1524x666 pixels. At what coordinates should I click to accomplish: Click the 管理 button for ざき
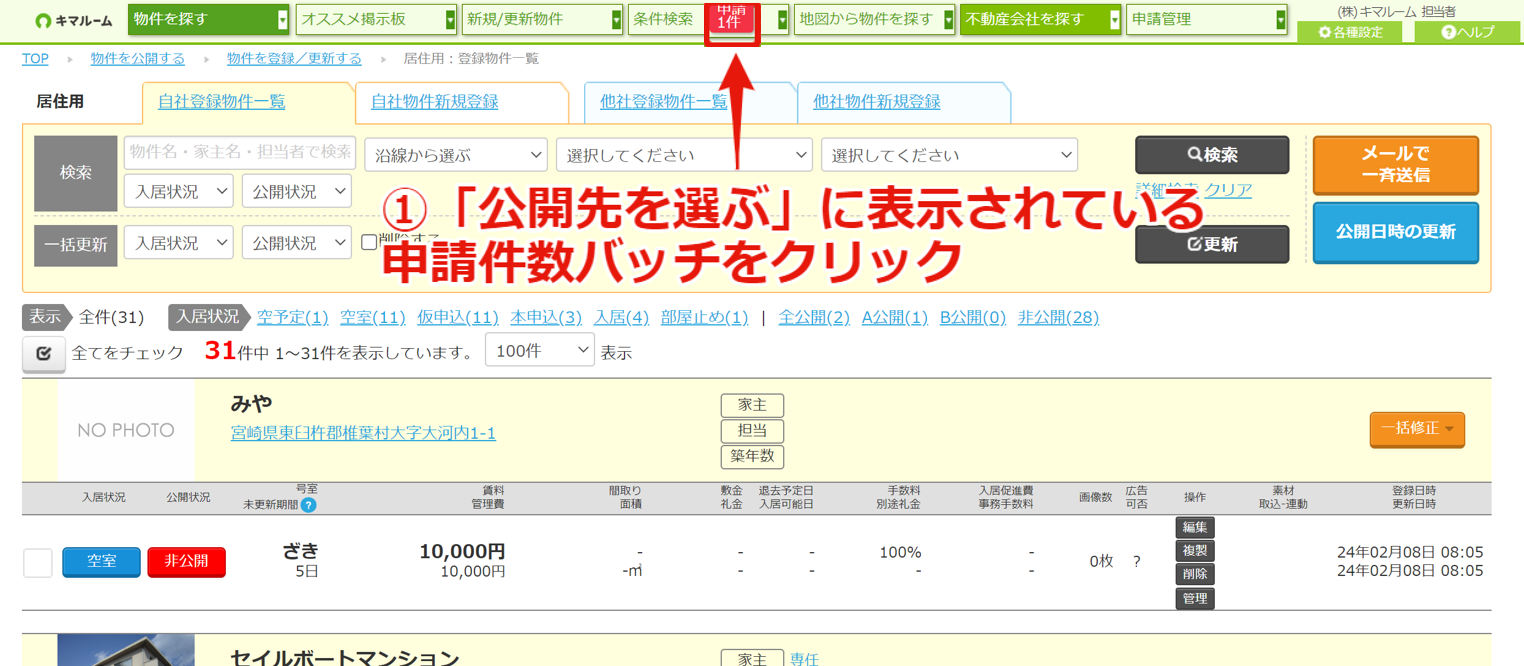point(1195,599)
